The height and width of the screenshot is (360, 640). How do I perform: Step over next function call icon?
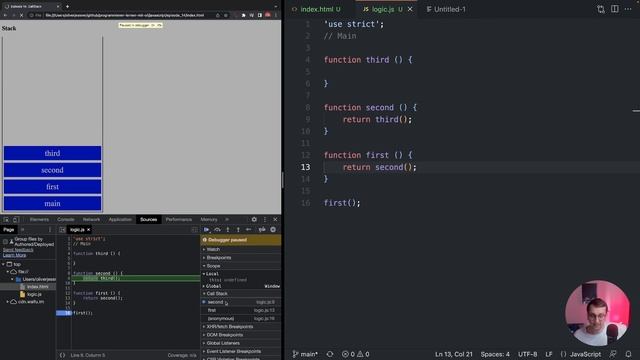pos(217,230)
